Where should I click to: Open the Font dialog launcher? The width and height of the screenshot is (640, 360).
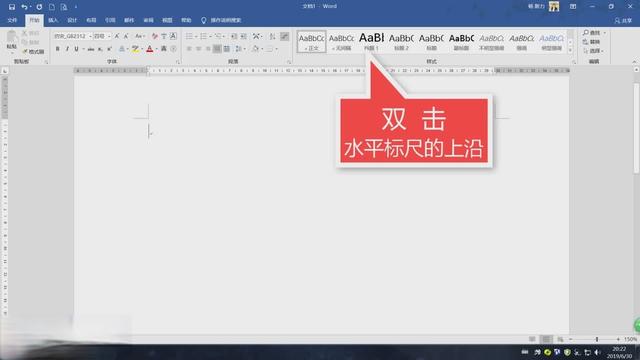178,62
